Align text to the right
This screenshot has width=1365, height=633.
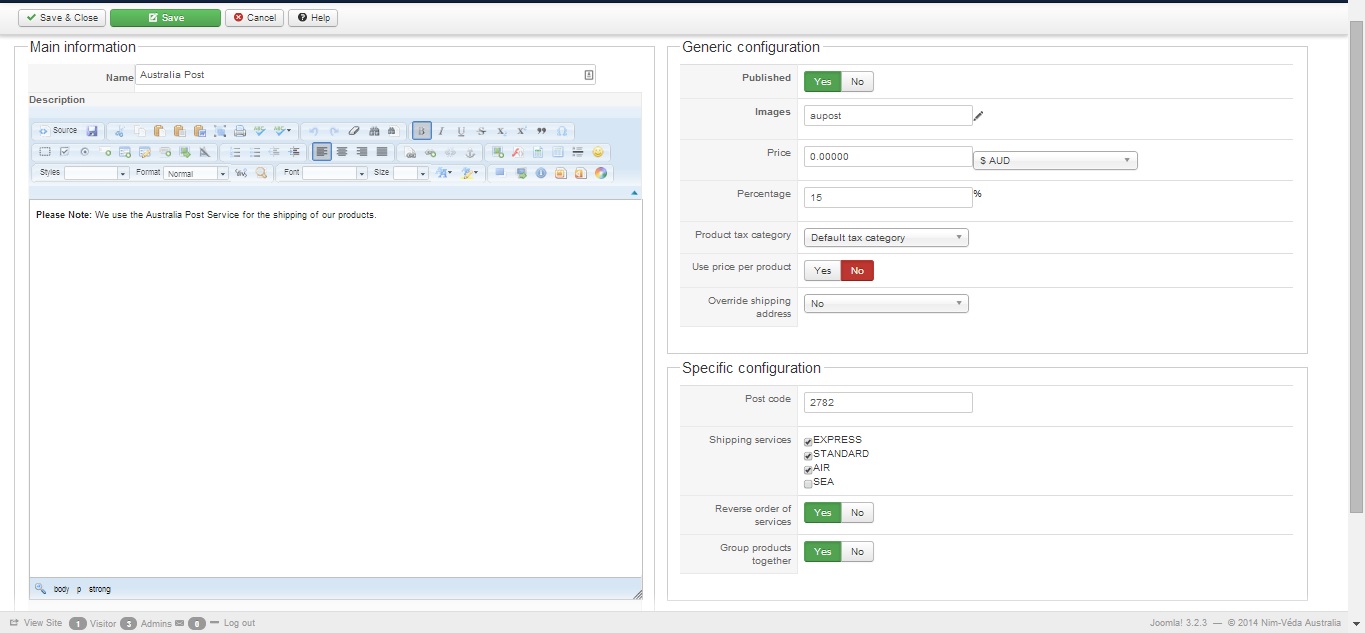tap(362, 152)
